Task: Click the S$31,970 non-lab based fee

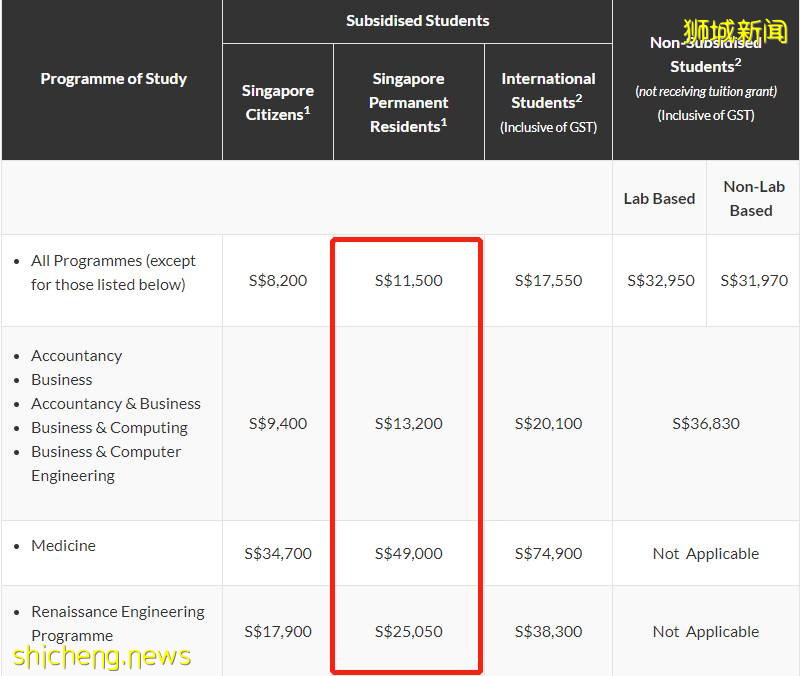Action: [754, 280]
